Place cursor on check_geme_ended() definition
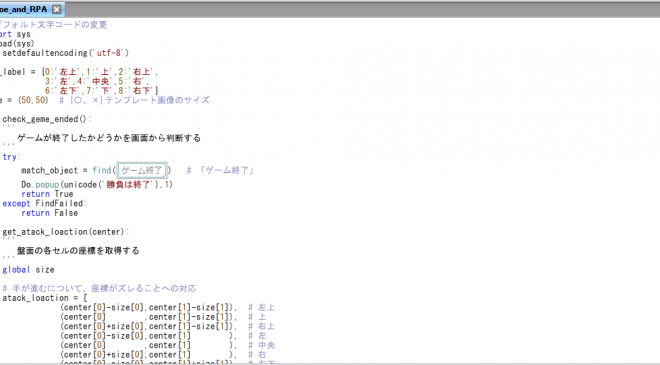Image resolution: width=660 pixels, height=365 pixels. pos(46,119)
